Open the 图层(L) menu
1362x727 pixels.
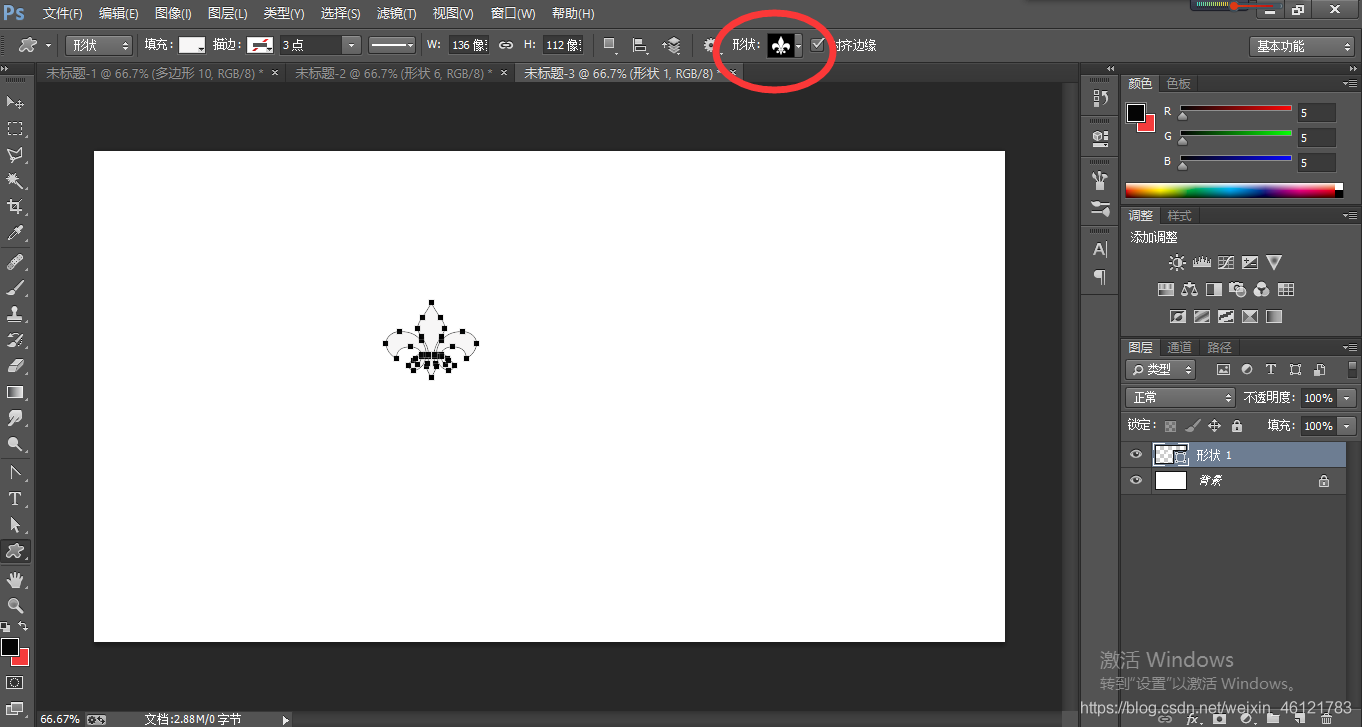tap(227, 14)
